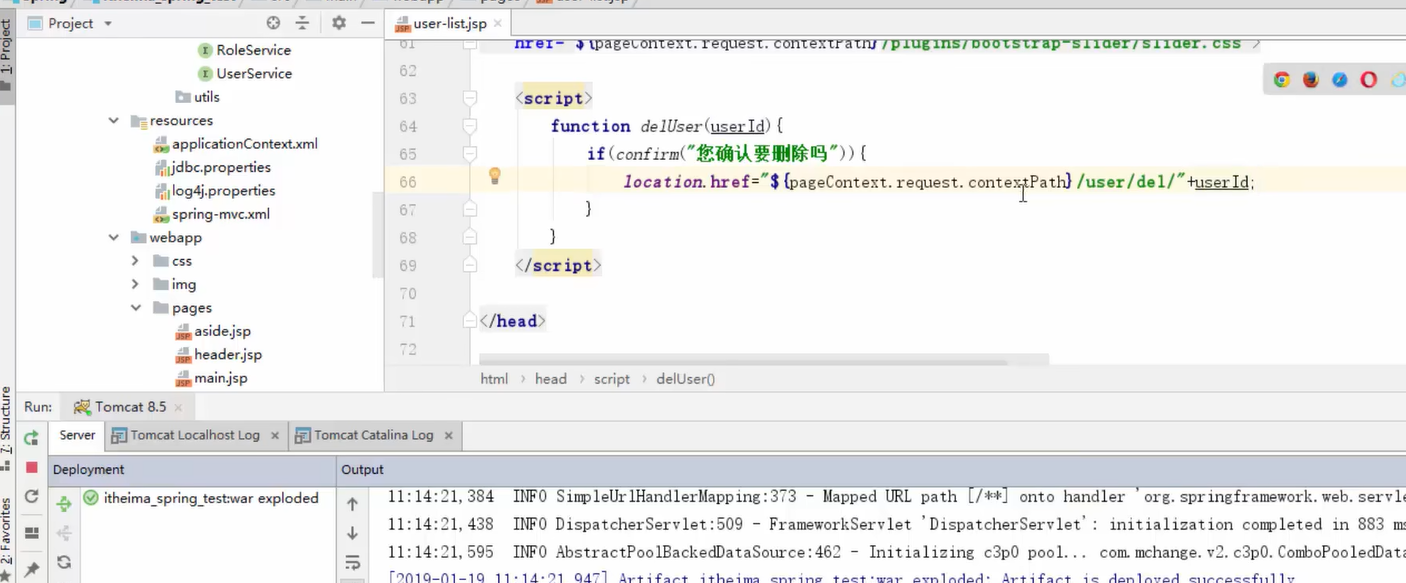
Task: Click the redeploy all artifacts icon
Action: pyautogui.click(x=64, y=561)
